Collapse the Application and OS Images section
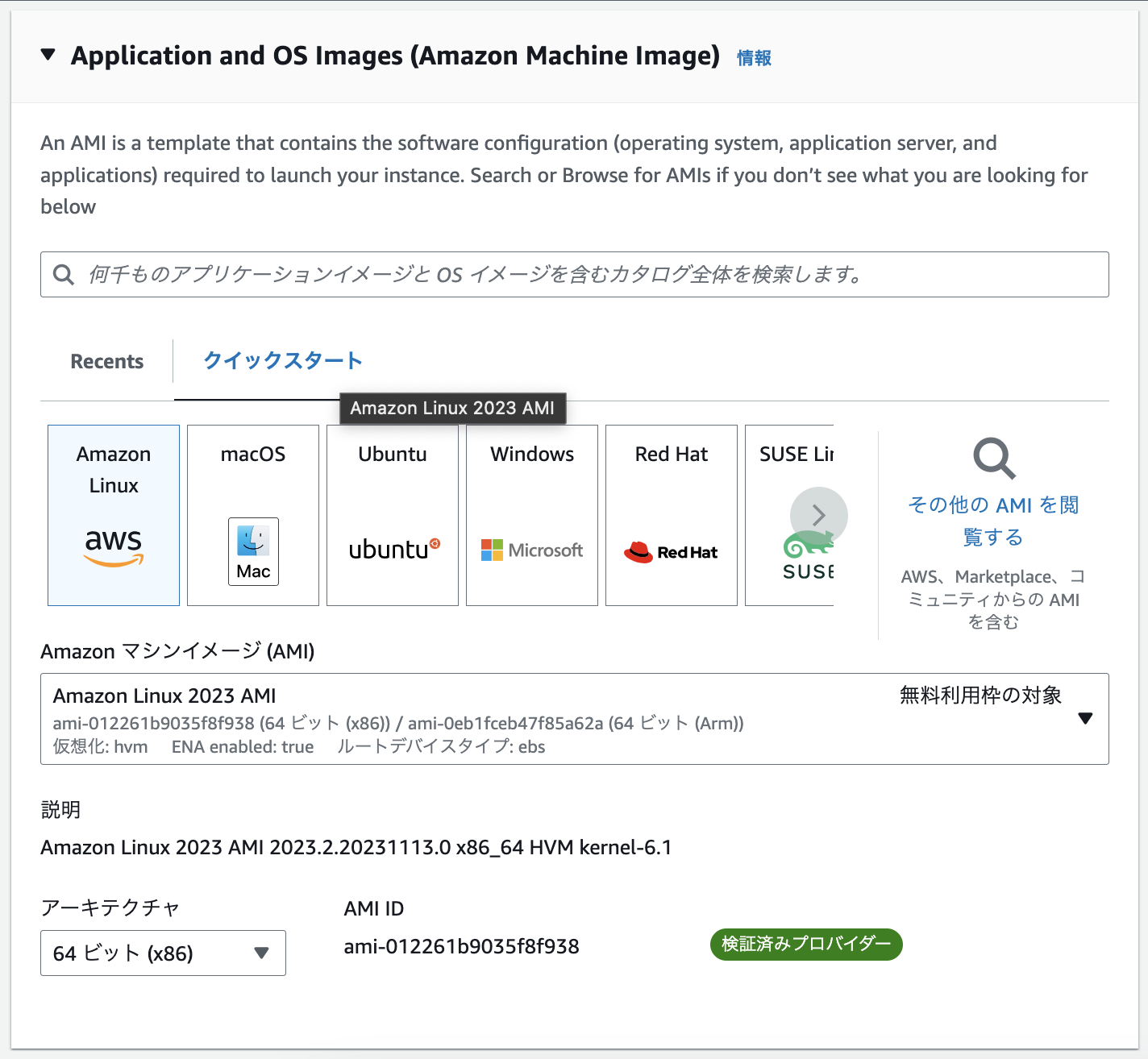The image size is (1148, 1059). [48, 55]
